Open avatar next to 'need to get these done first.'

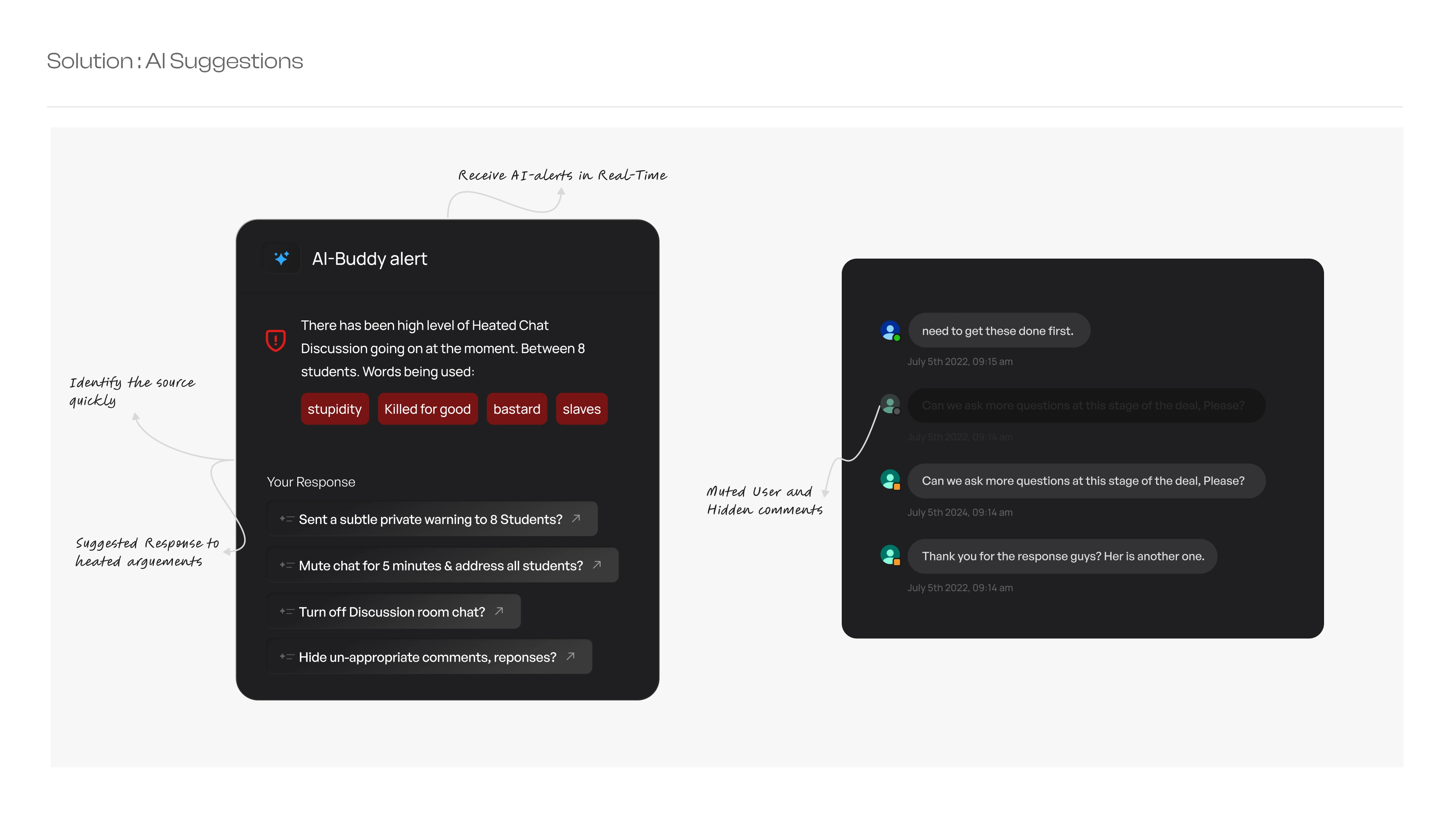[x=890, y=331]
